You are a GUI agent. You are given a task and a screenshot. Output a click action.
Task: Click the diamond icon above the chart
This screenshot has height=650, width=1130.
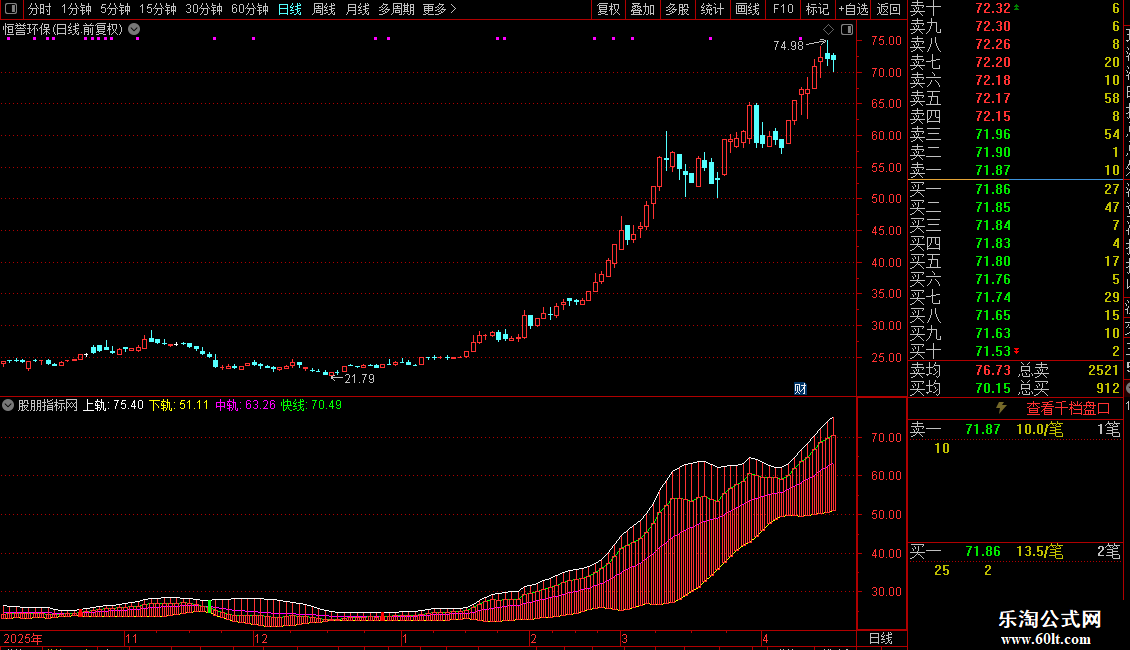click(x=828, y=30)
